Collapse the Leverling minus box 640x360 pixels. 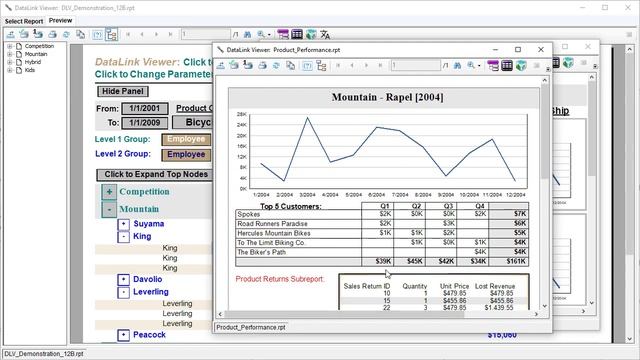[124, 292]
